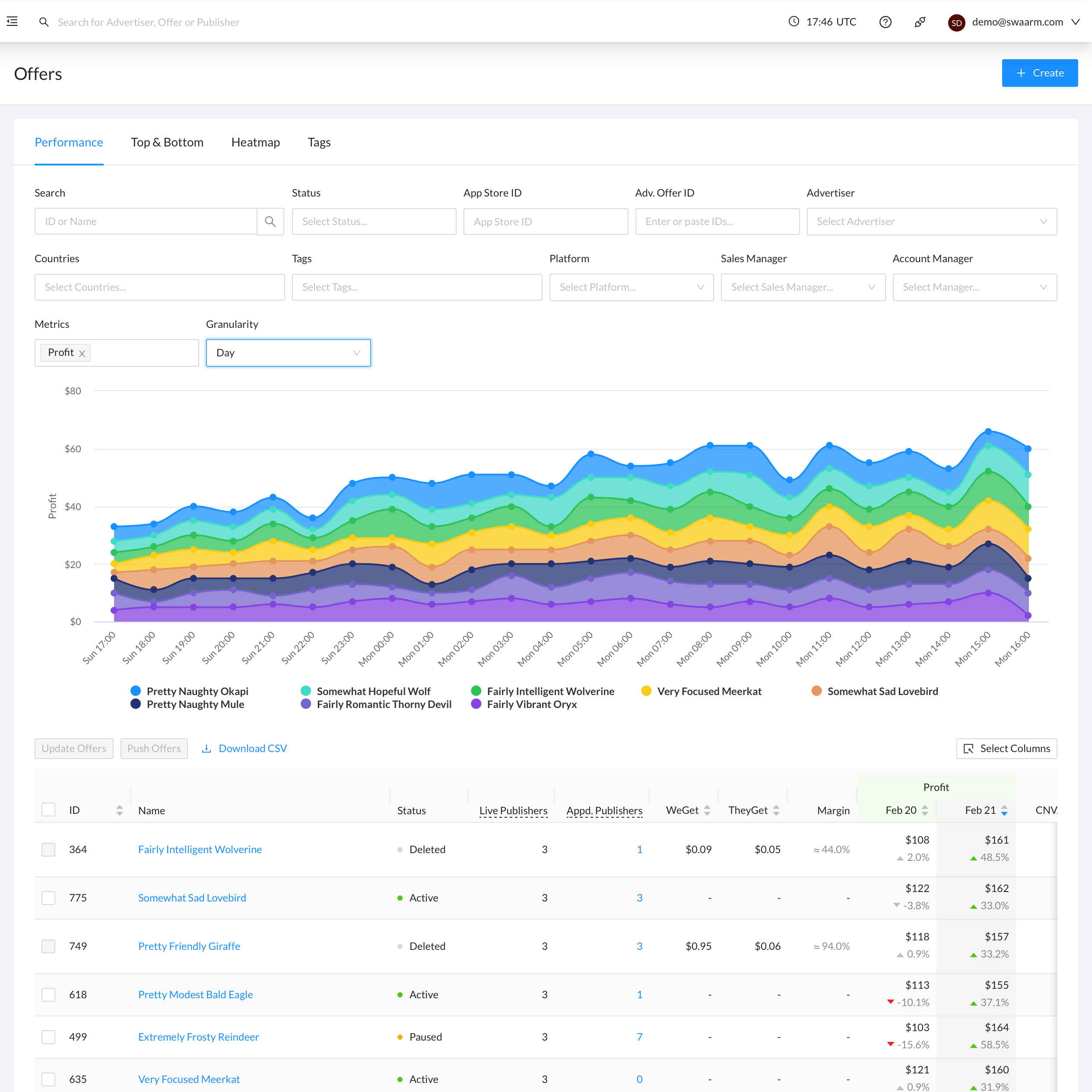The image size is (1092, 1092).
Task: Remove the Profit metric tag
Action: point(82,352)
